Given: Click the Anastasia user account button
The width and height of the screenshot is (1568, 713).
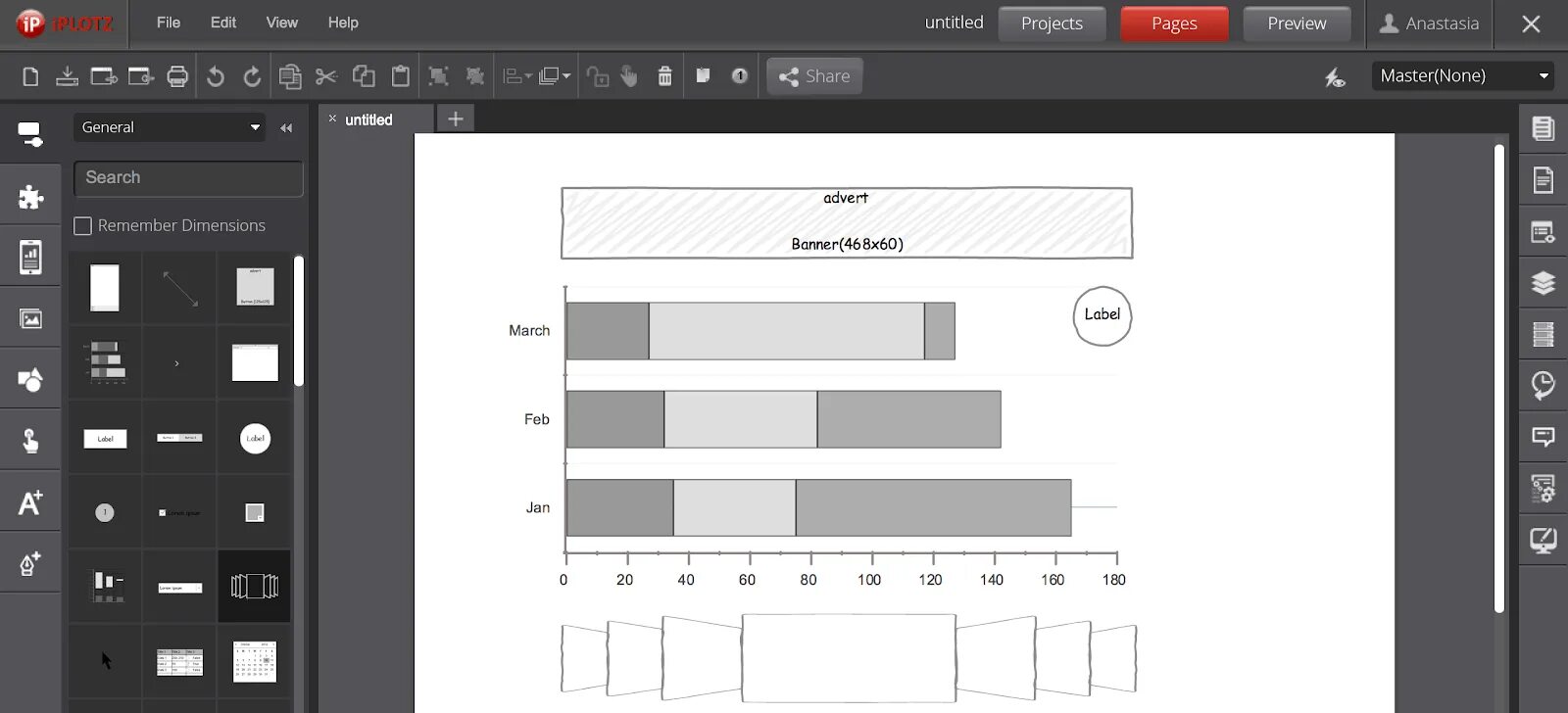Looking at the screenshot, I should tap(1429, 24).
